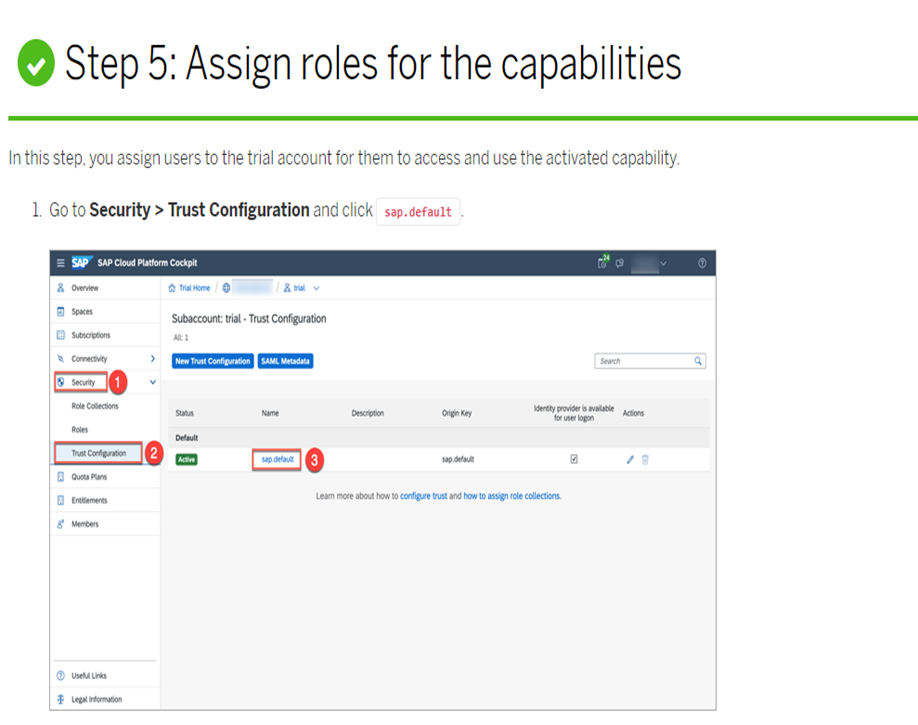Open the help icon in the header
The height and width of the screenshot is (725, 918).
[x=703, y=262]
